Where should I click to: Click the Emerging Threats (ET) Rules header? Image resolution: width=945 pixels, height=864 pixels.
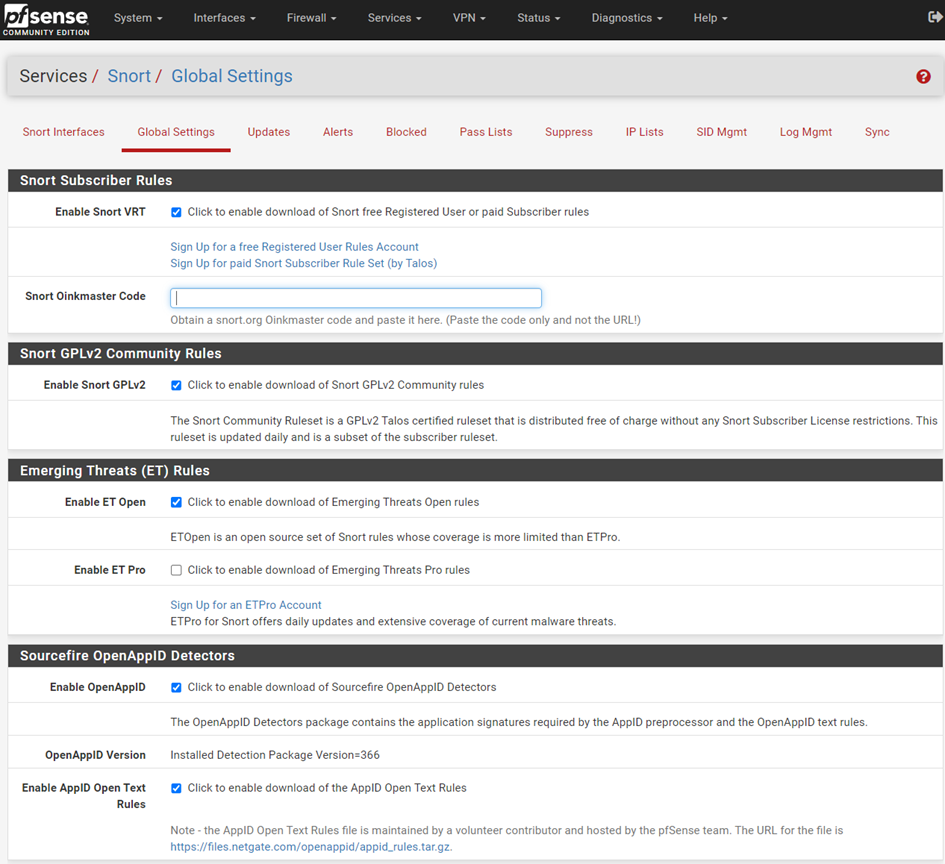coord(476,471)
